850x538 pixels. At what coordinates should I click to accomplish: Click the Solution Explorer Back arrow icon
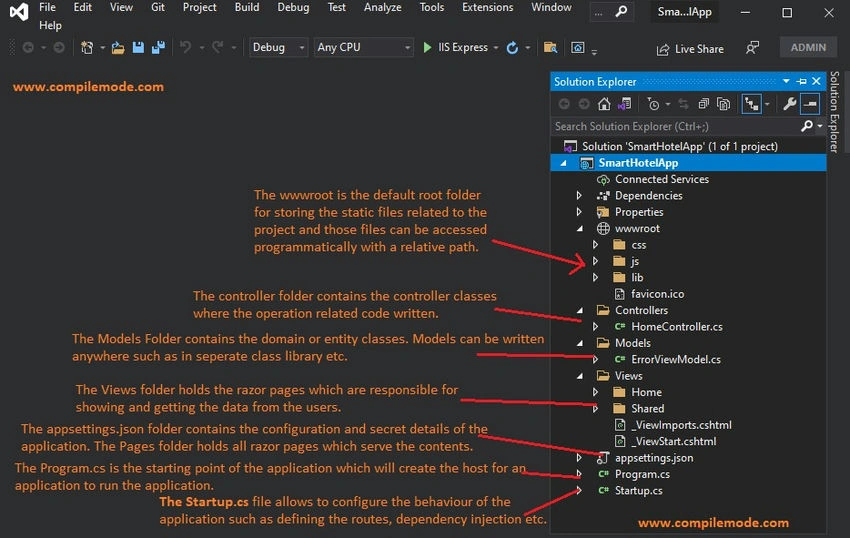coord(564,104)
